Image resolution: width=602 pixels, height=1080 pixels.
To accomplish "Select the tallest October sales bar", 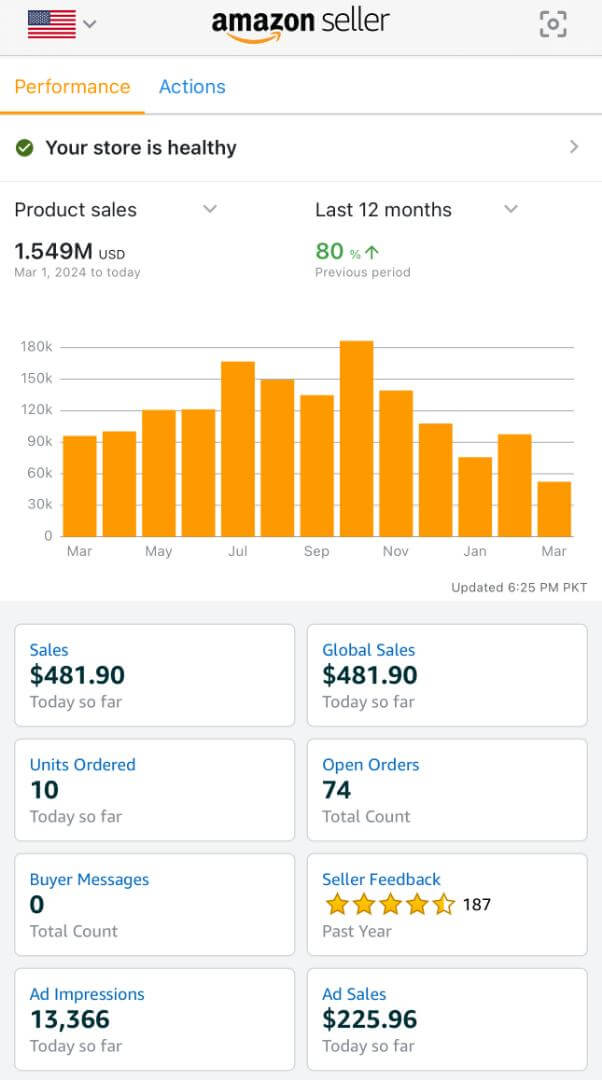I will point(357,438).
